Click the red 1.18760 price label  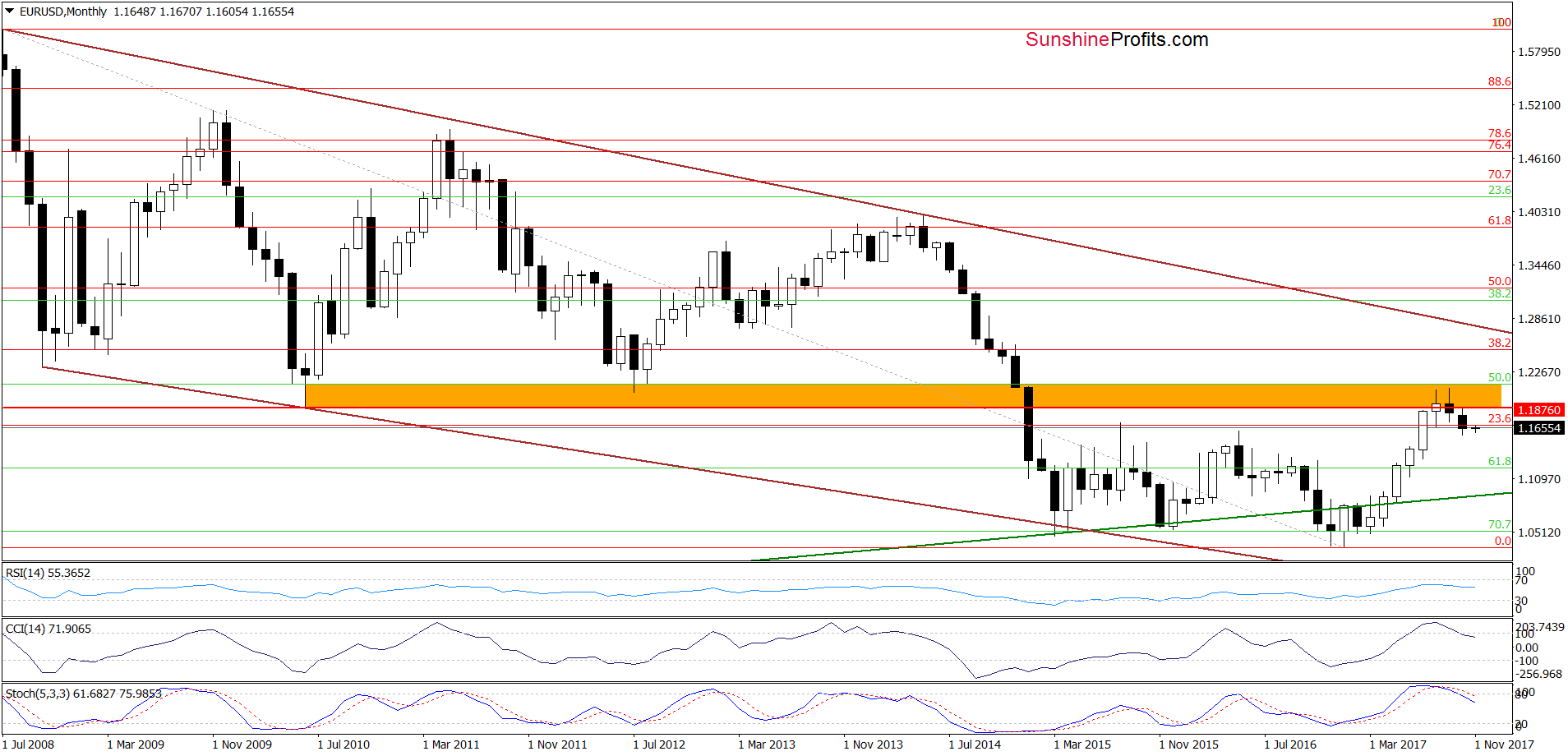pos(1538,409)
